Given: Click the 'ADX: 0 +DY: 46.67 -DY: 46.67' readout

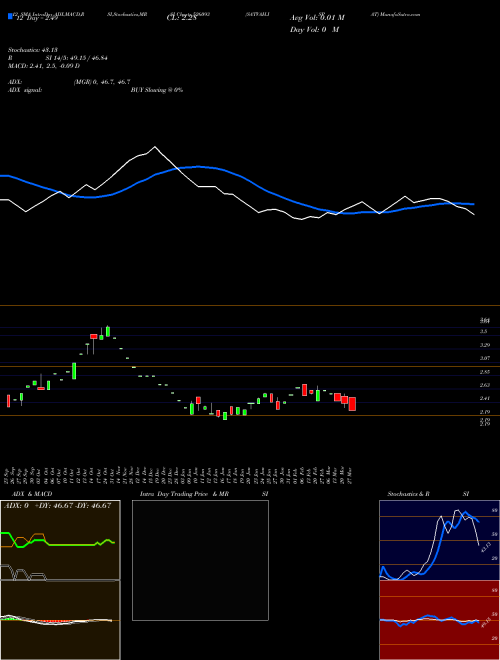Looking at the screenshot, I should point(58,506).
